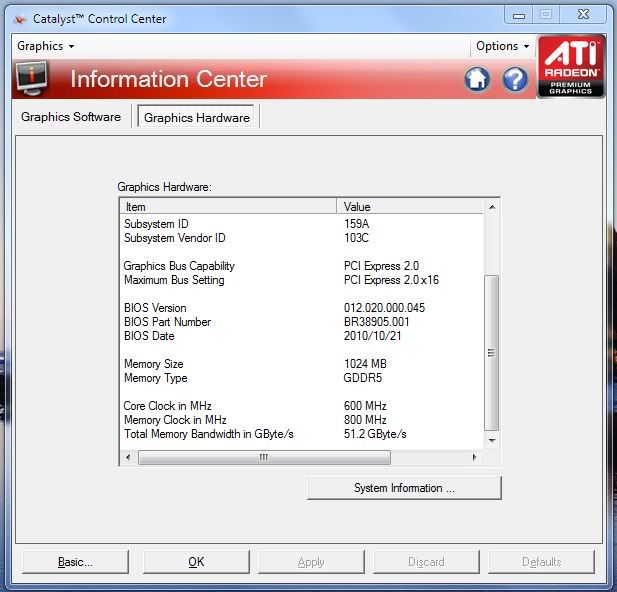Click the list scroll down arrow

click(x=492, y=440)
